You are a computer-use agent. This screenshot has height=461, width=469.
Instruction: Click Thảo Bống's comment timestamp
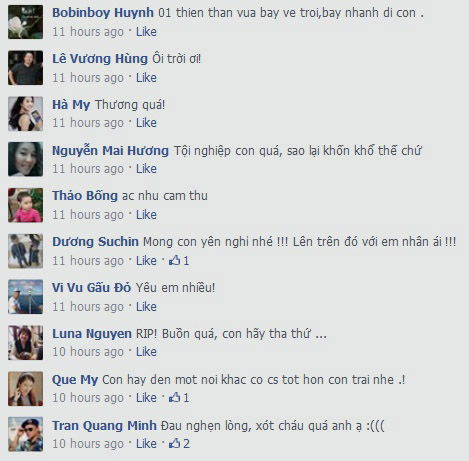(x=88, y=215)
